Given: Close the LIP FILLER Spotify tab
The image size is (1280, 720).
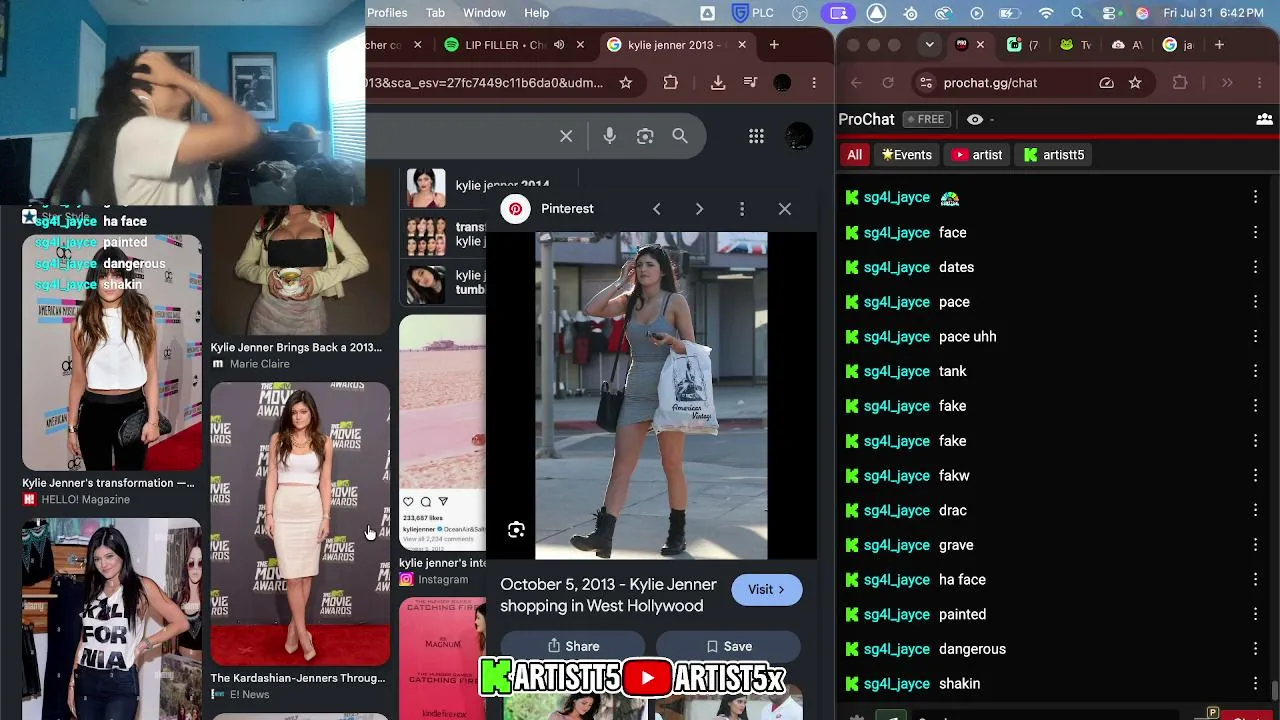Looking at the screenshot, I should coord(582,45).
